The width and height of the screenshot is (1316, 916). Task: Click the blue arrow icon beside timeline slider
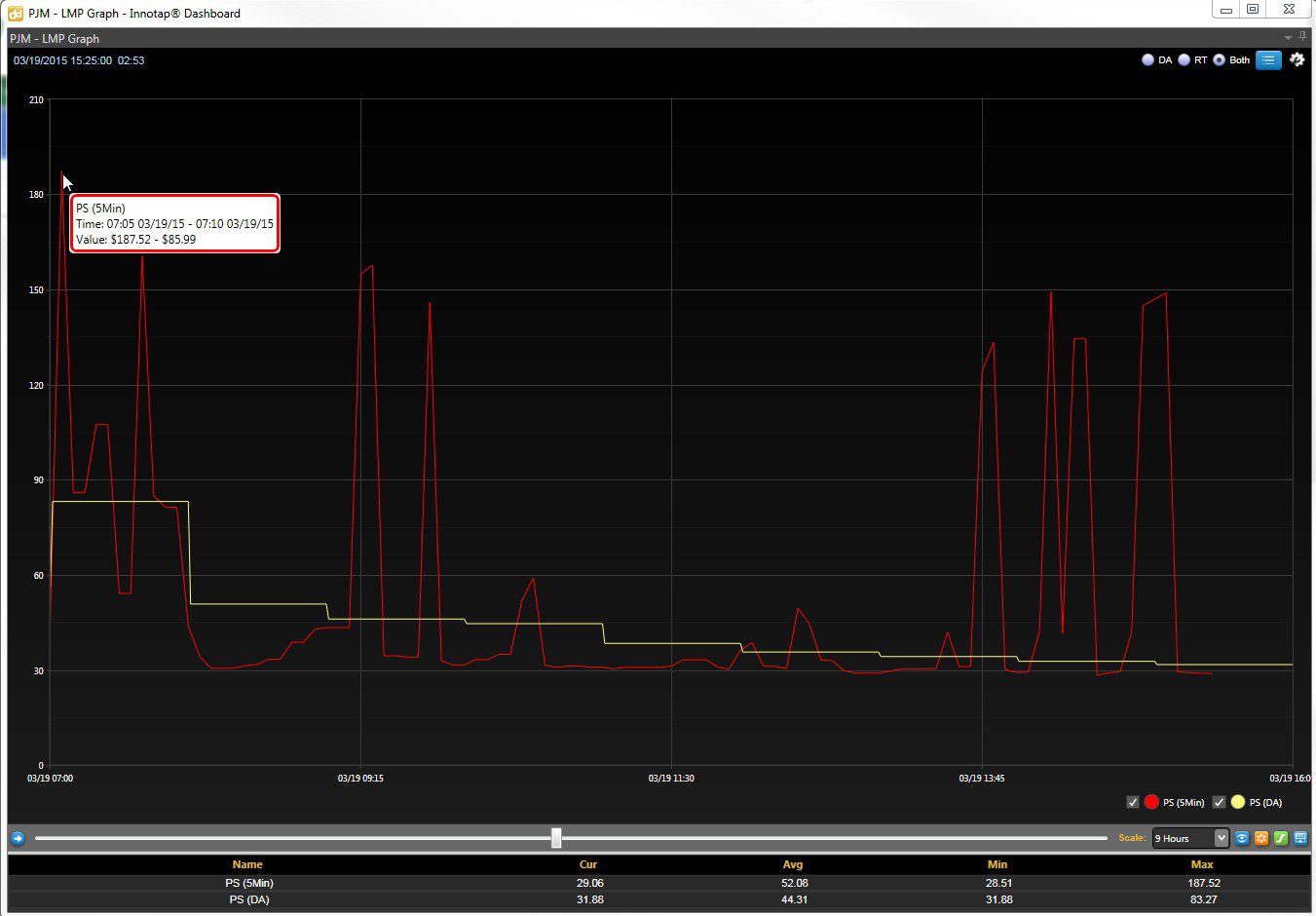coord(18,838)
